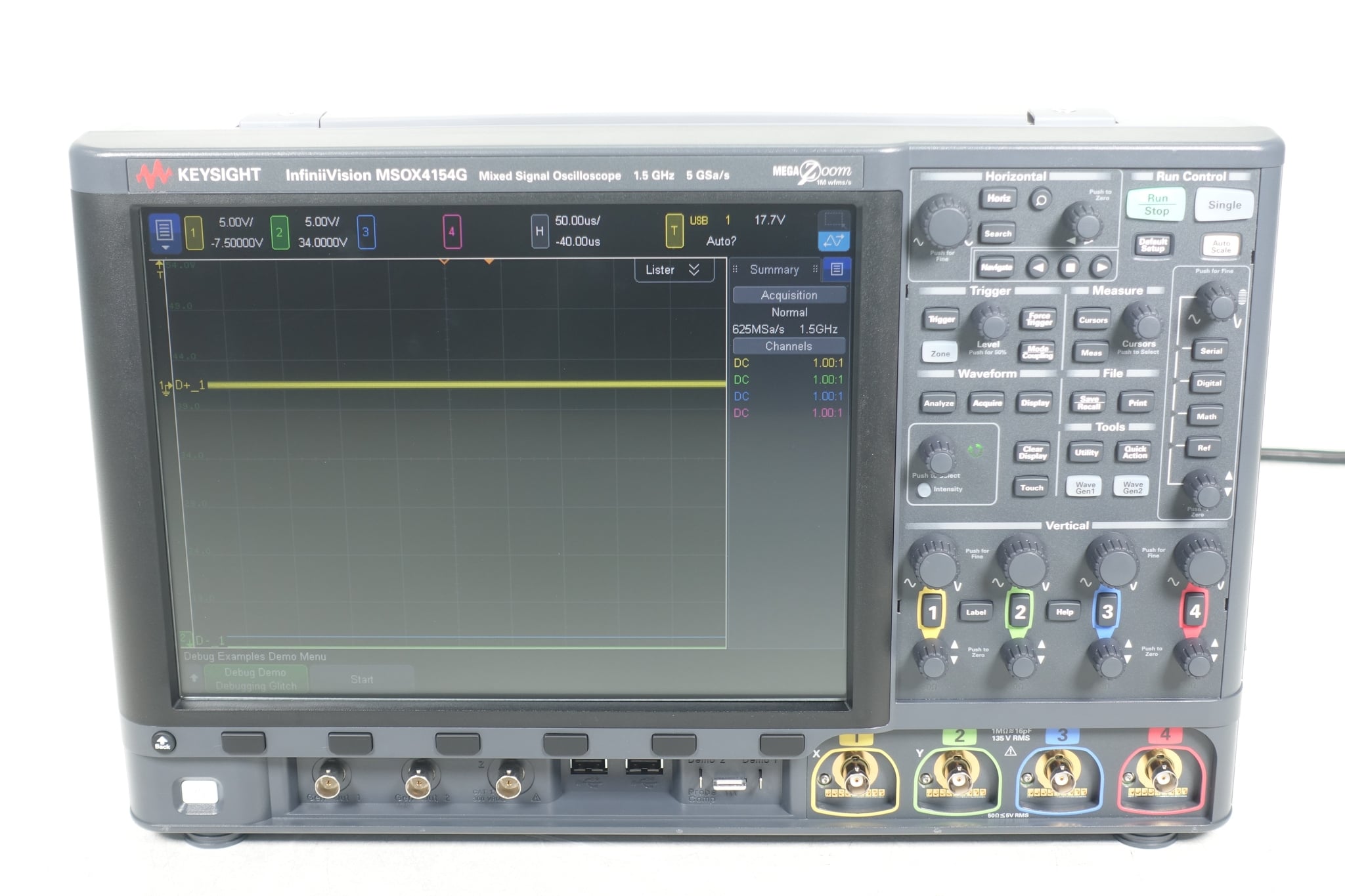Toggle the Zone trigger key

940,353
